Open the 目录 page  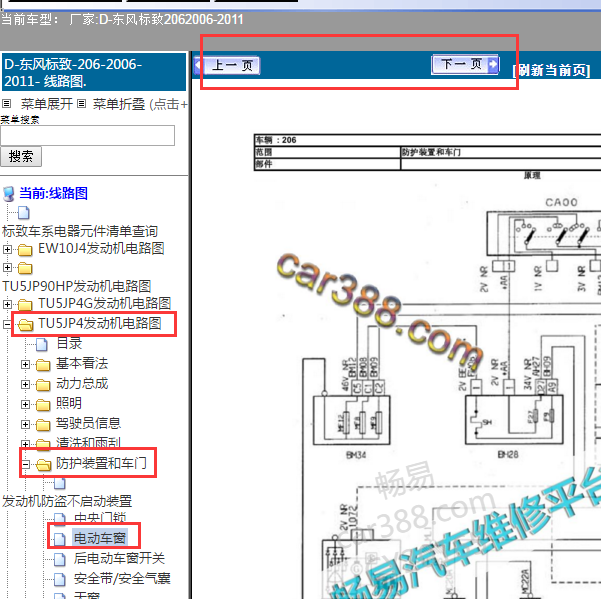click(69, 343)
